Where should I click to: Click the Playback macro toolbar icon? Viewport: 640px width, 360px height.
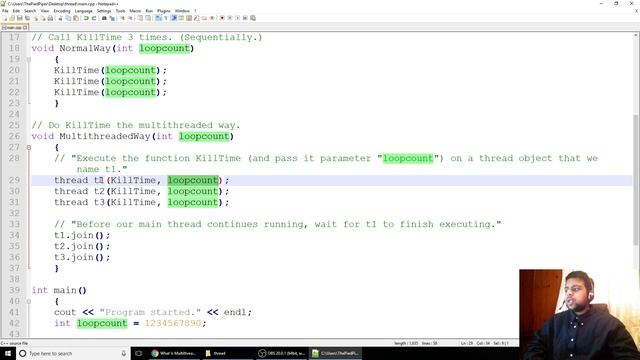click(x=238, y=18)
